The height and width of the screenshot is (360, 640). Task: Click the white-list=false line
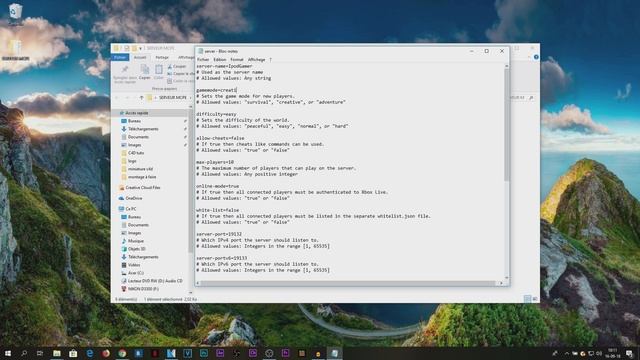[218, 210]
